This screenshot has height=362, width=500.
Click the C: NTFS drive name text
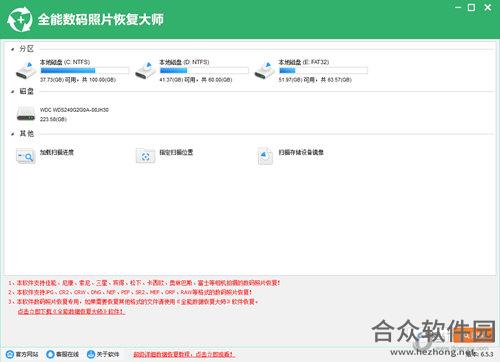65,62
